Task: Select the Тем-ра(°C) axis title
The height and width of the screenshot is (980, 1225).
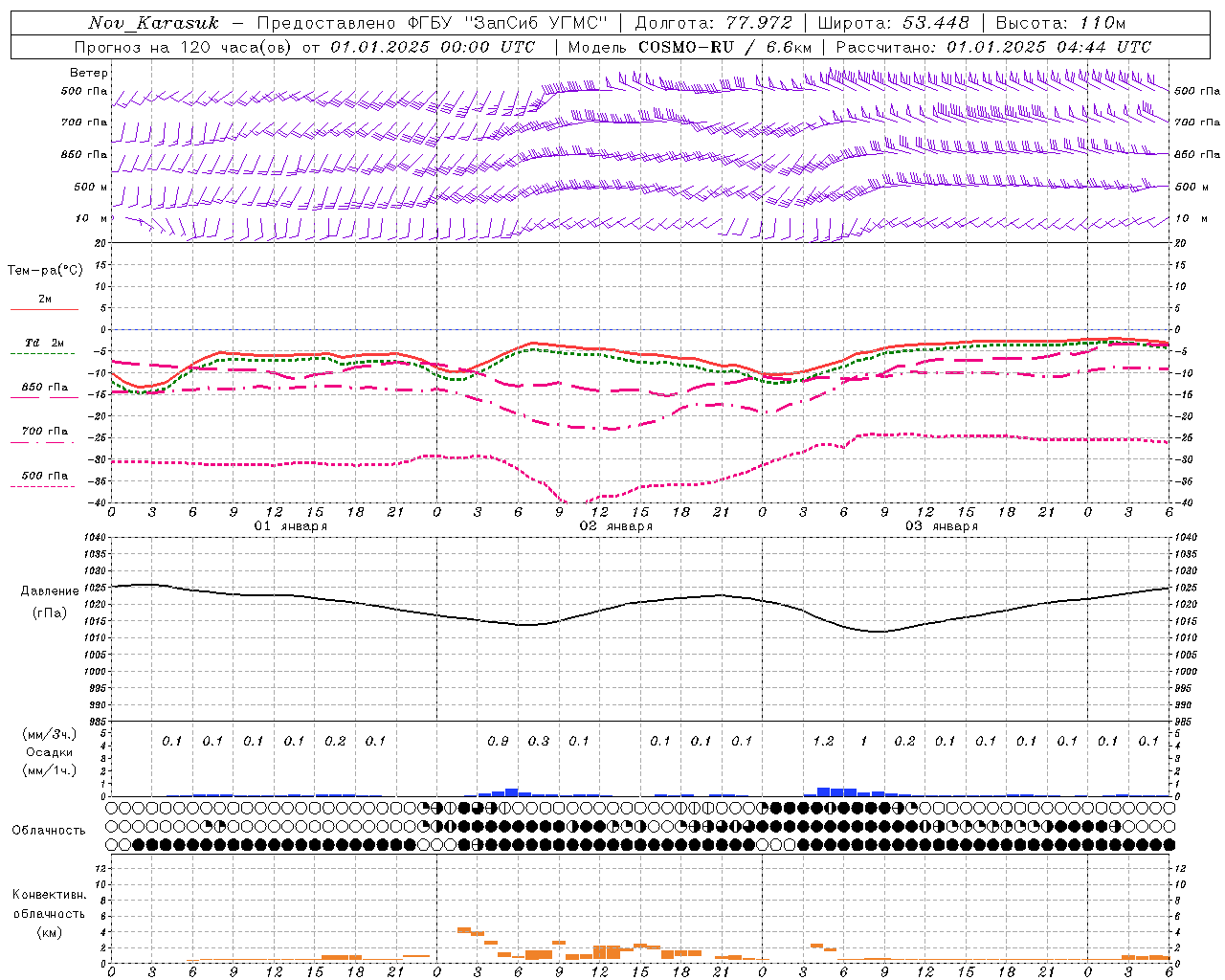Action: tap(45, 271)
